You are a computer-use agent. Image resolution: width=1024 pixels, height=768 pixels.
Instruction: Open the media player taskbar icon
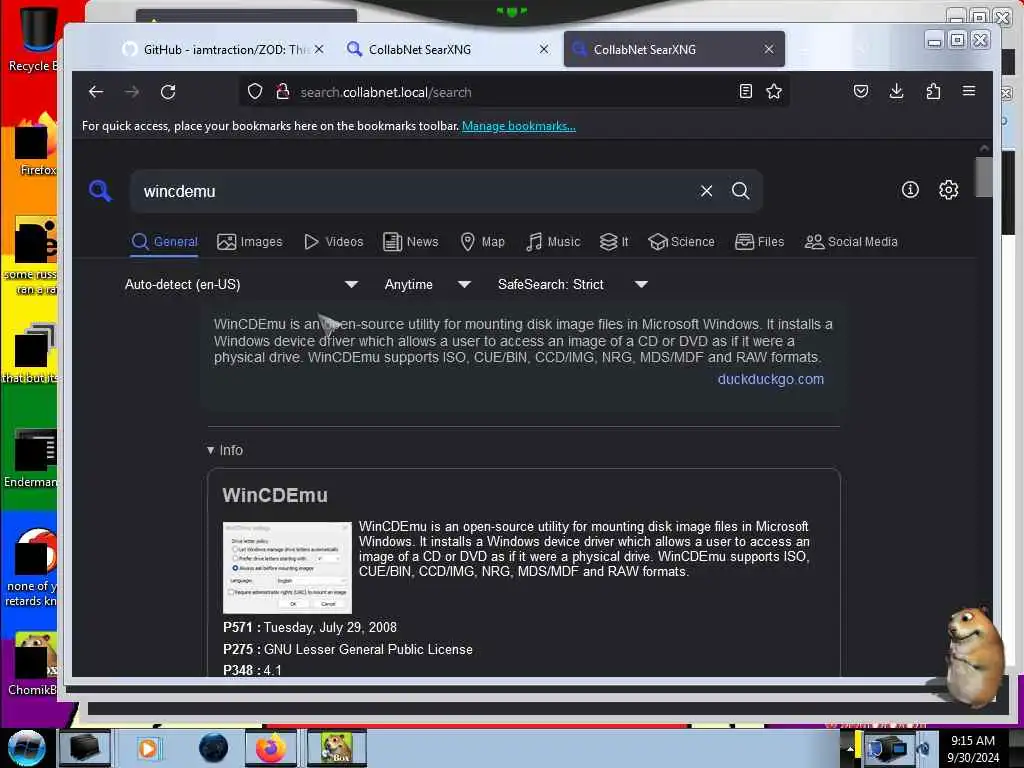pos(148,748)
